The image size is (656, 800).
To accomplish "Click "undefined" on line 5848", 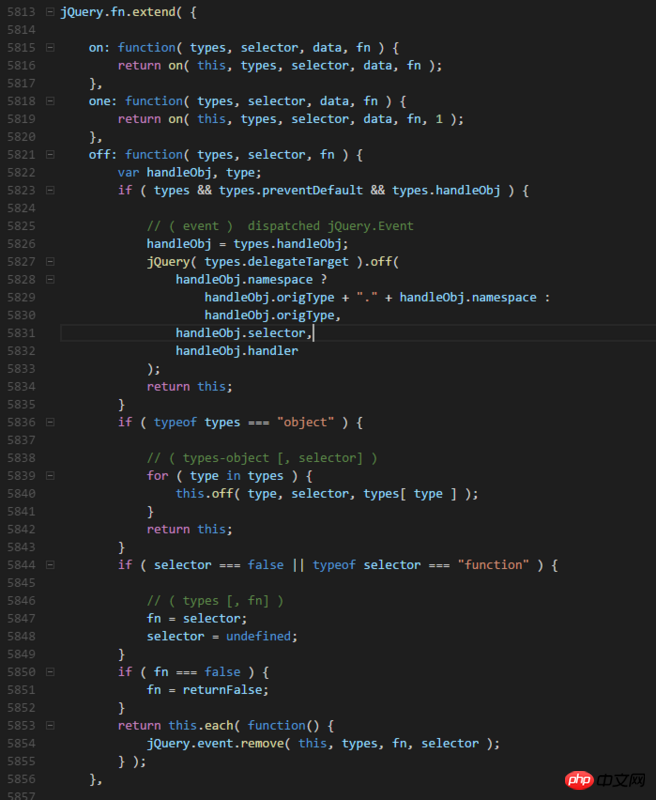I will click(x=259, y=636).
